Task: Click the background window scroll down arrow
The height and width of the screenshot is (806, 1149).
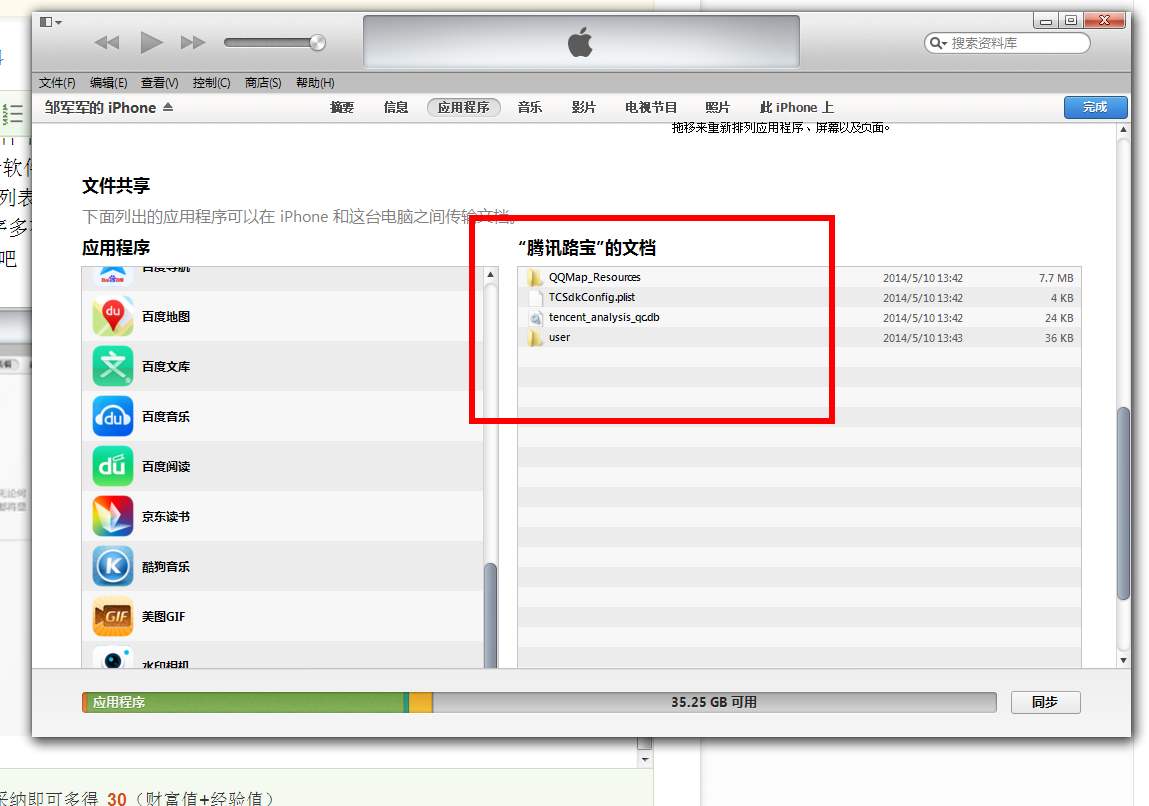Action: tap(645, 759)
